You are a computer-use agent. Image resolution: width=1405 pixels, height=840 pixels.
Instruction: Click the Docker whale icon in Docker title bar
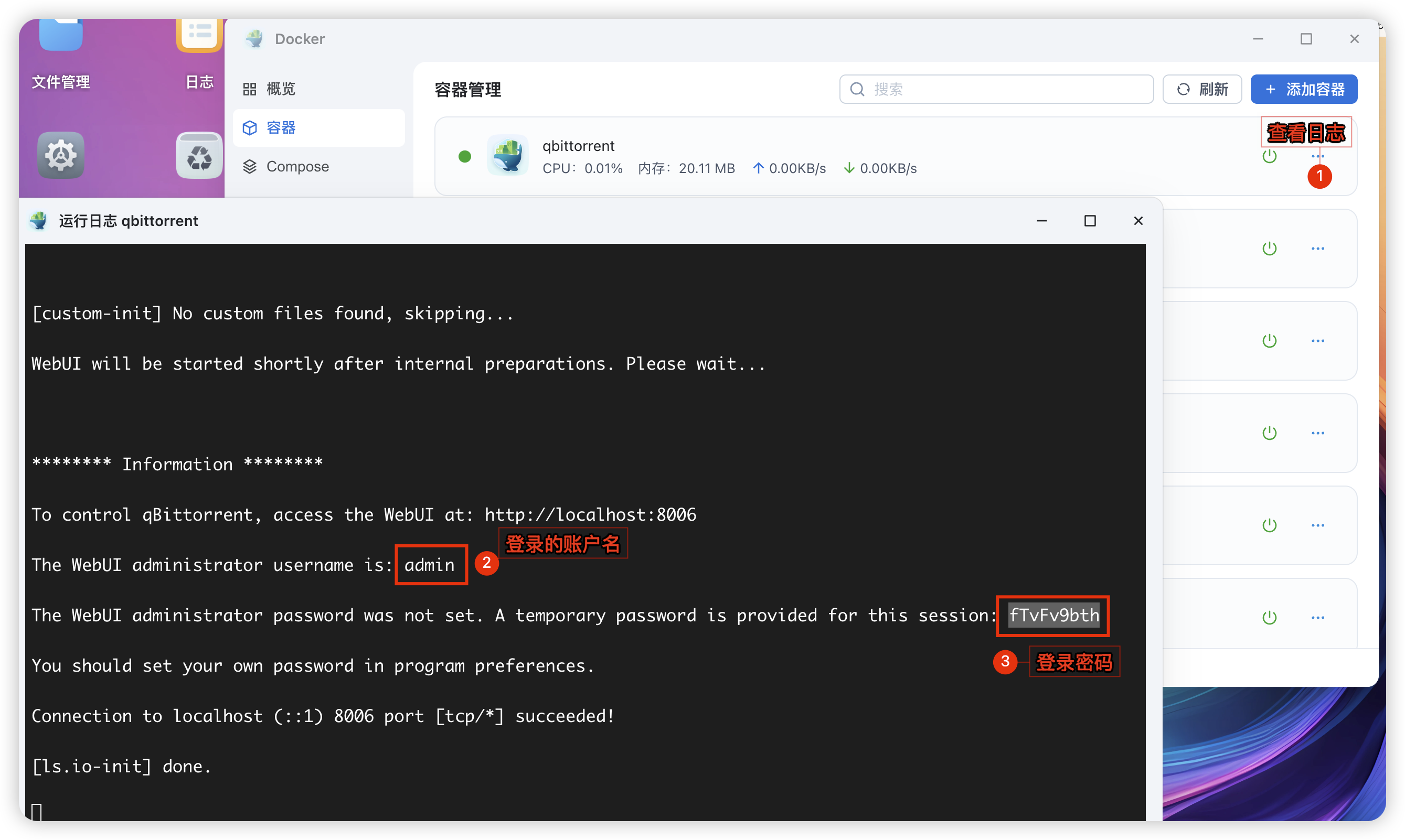click(x=255, y=39)
